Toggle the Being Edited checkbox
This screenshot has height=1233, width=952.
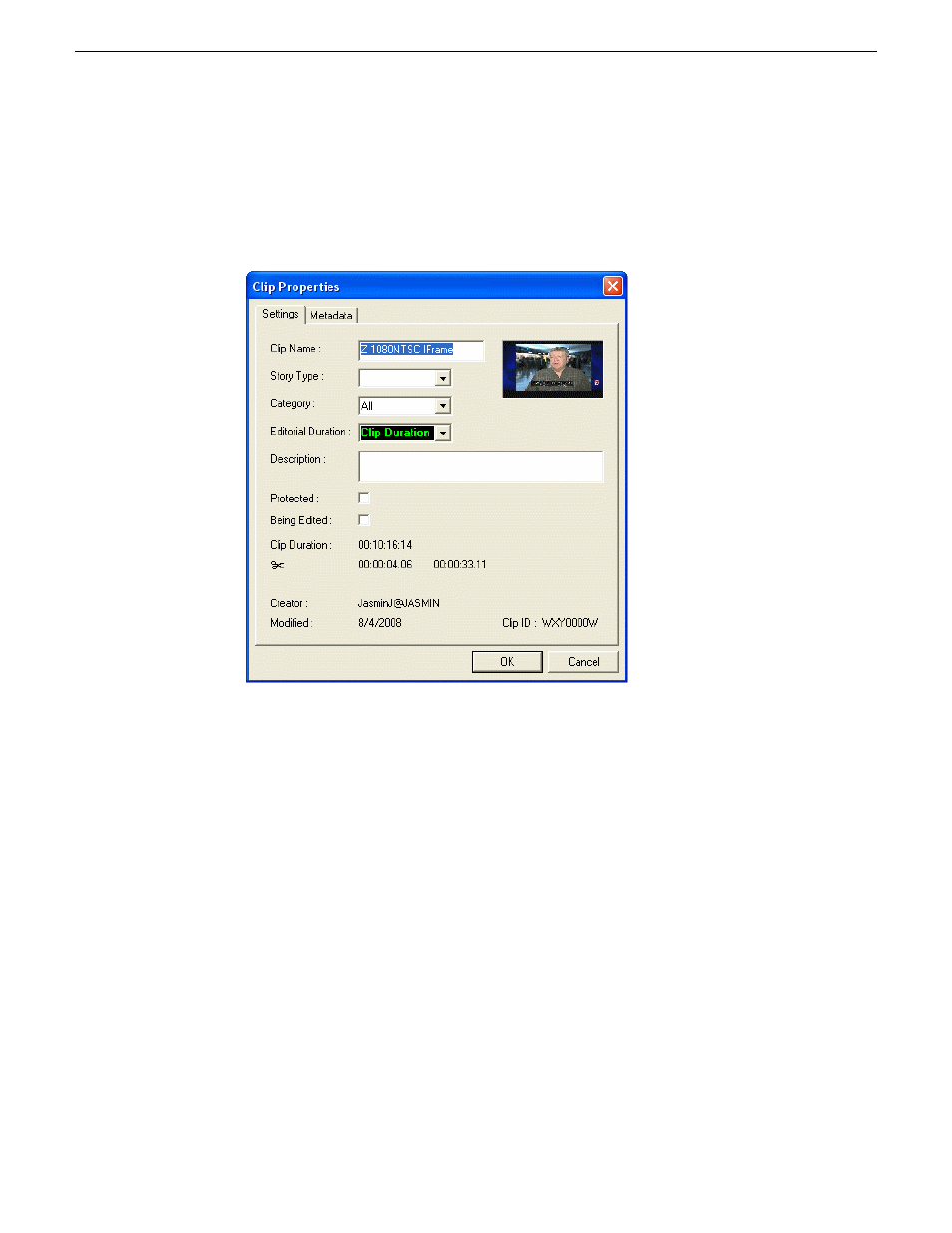[364, 520]
